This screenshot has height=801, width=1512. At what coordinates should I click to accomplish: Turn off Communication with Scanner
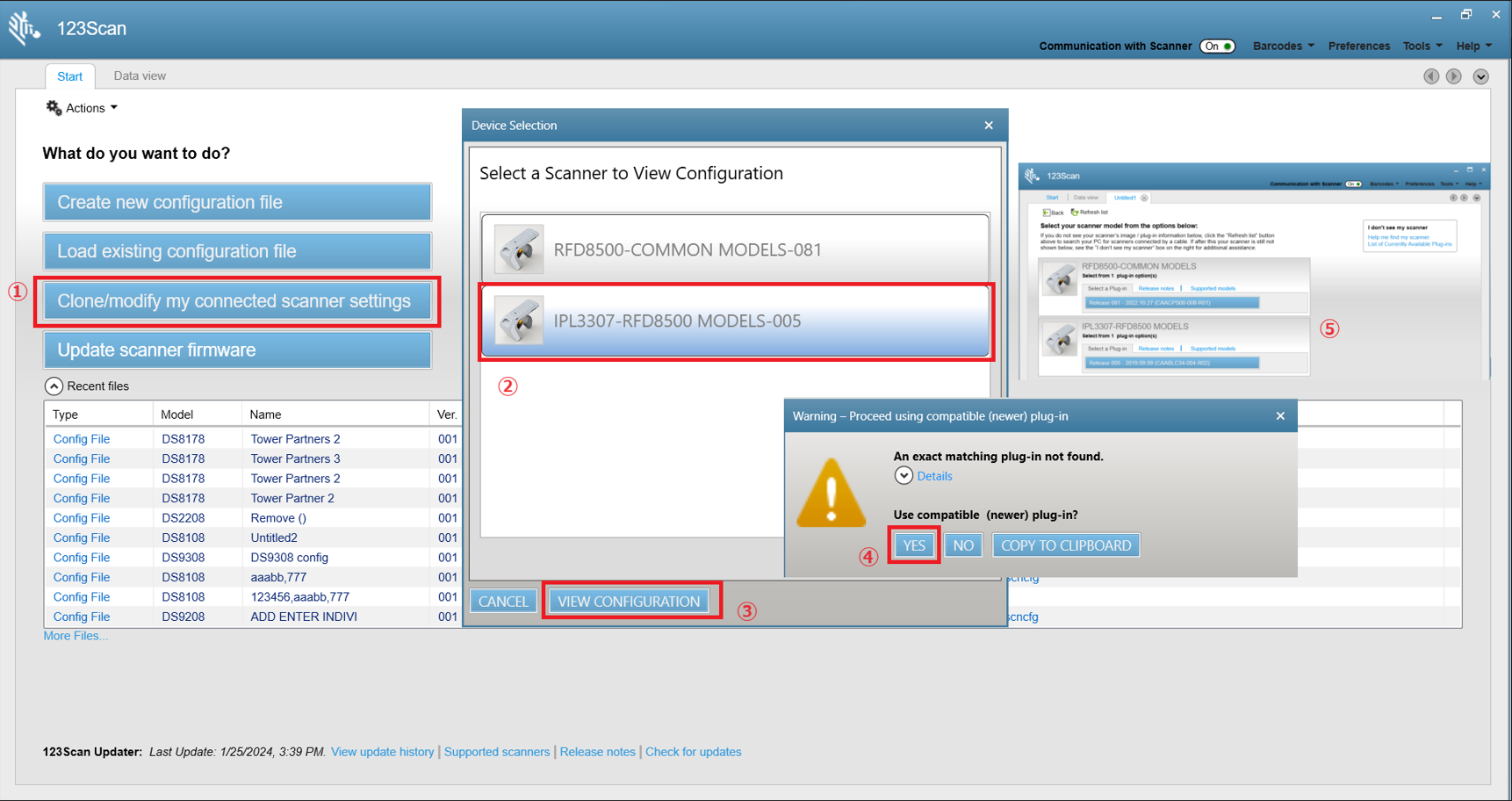pyautogui.click(x=1218, y=46)
